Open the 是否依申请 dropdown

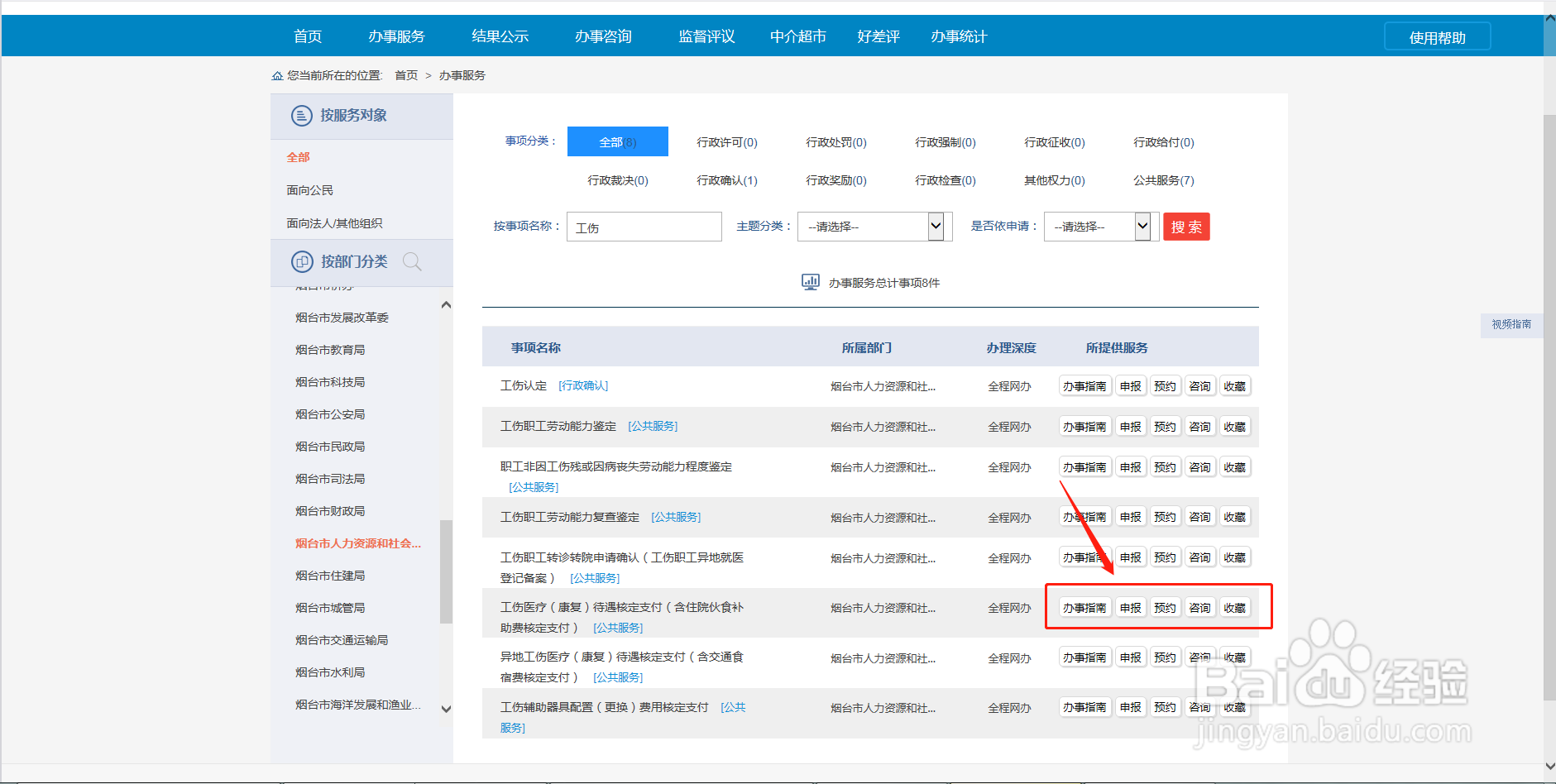point(1098,226)
